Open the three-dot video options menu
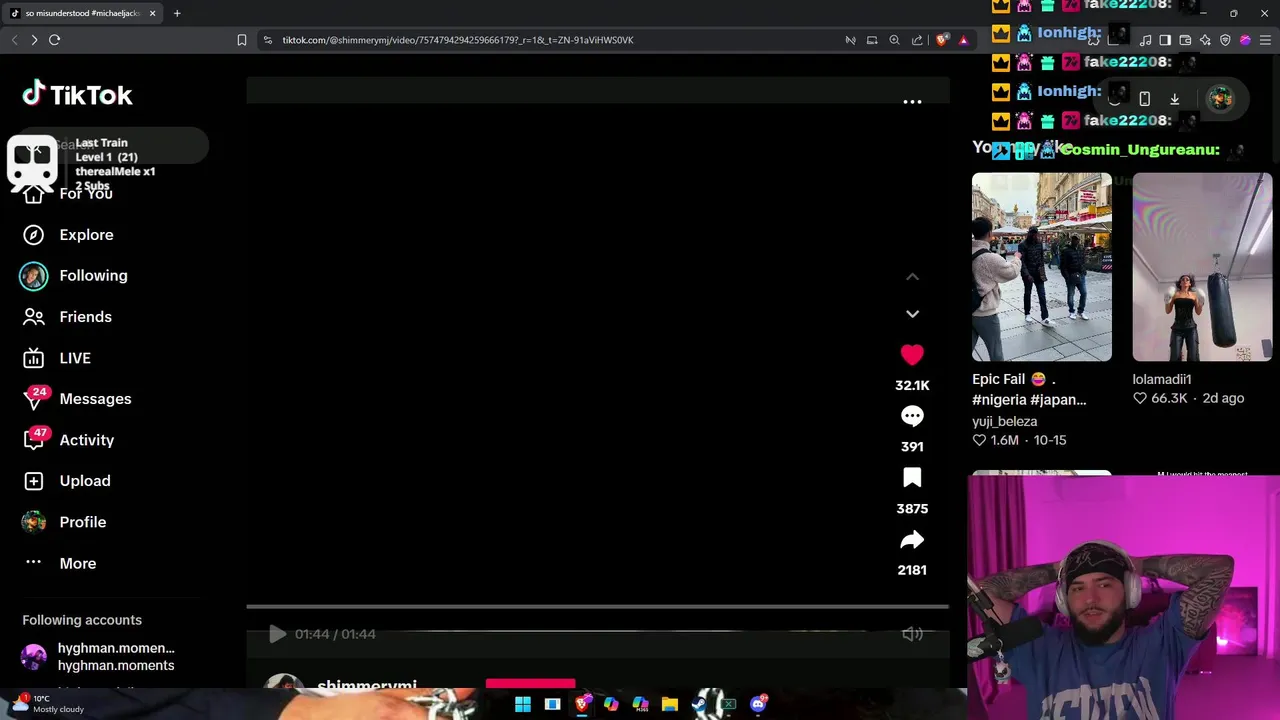 click(912, 102)
